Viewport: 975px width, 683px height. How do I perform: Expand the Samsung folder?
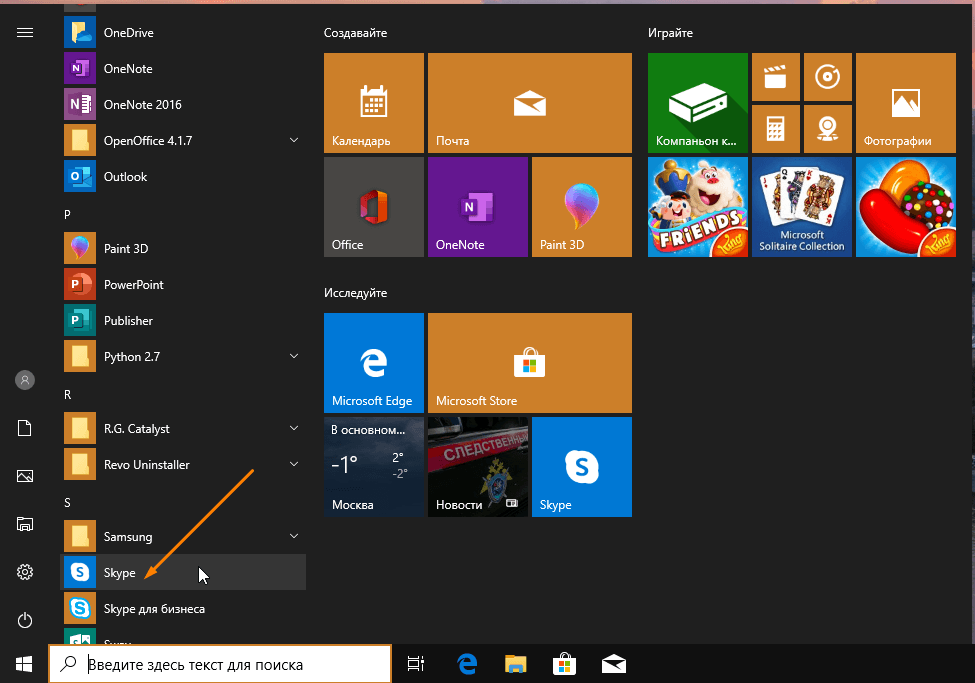(294, 536)
